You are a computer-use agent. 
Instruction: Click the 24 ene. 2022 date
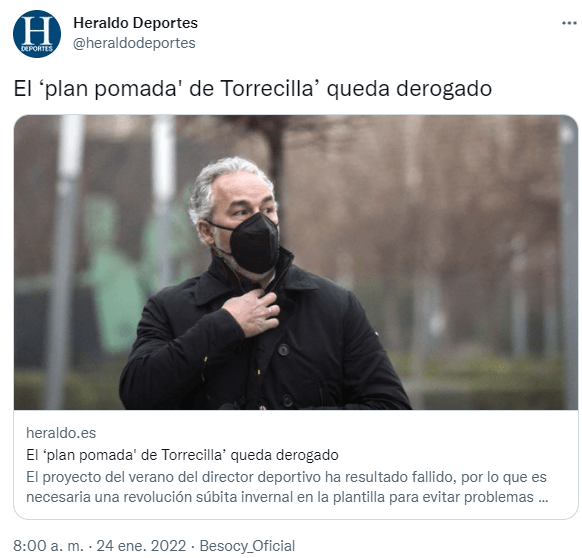(x=141, y=546)
